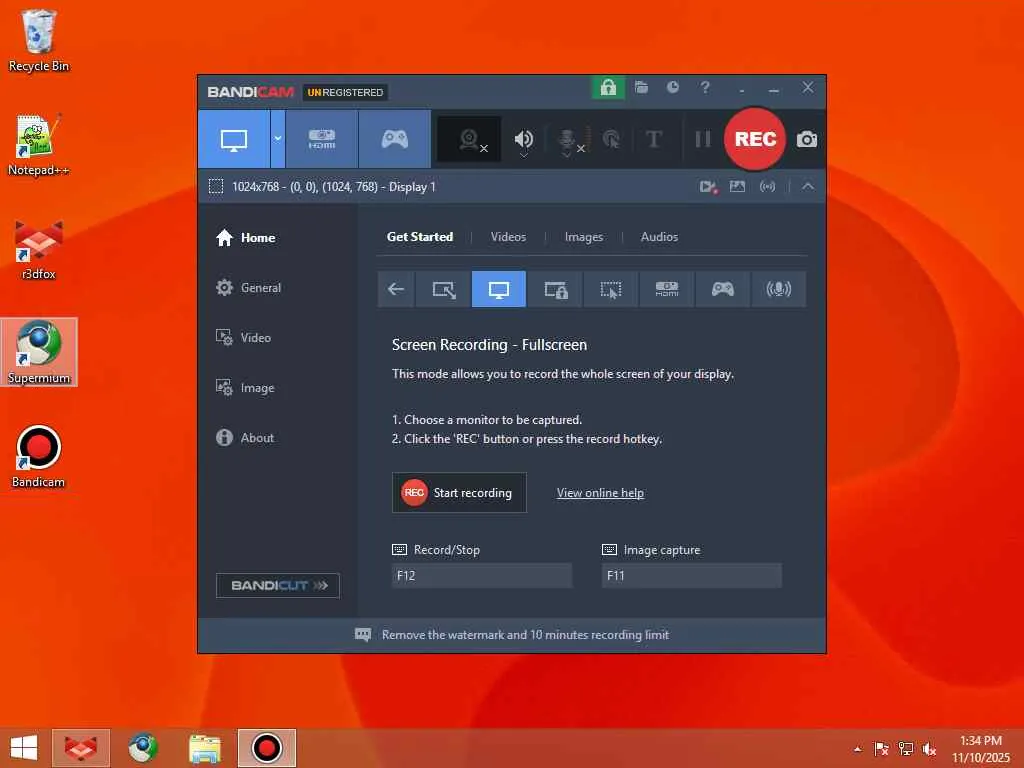Open File Explorer from taskbar

204,748
